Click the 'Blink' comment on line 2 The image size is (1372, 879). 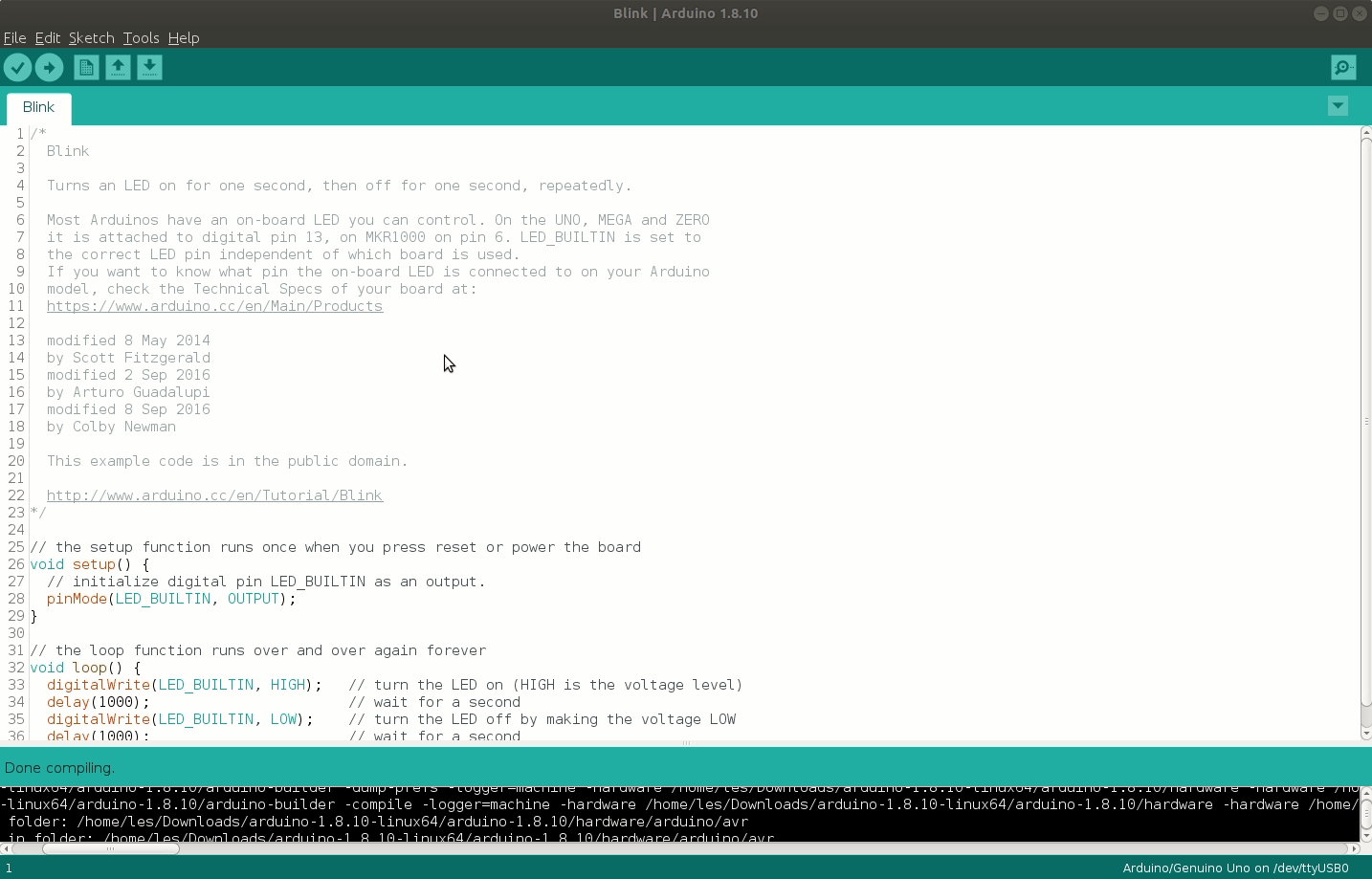point(68,151)
